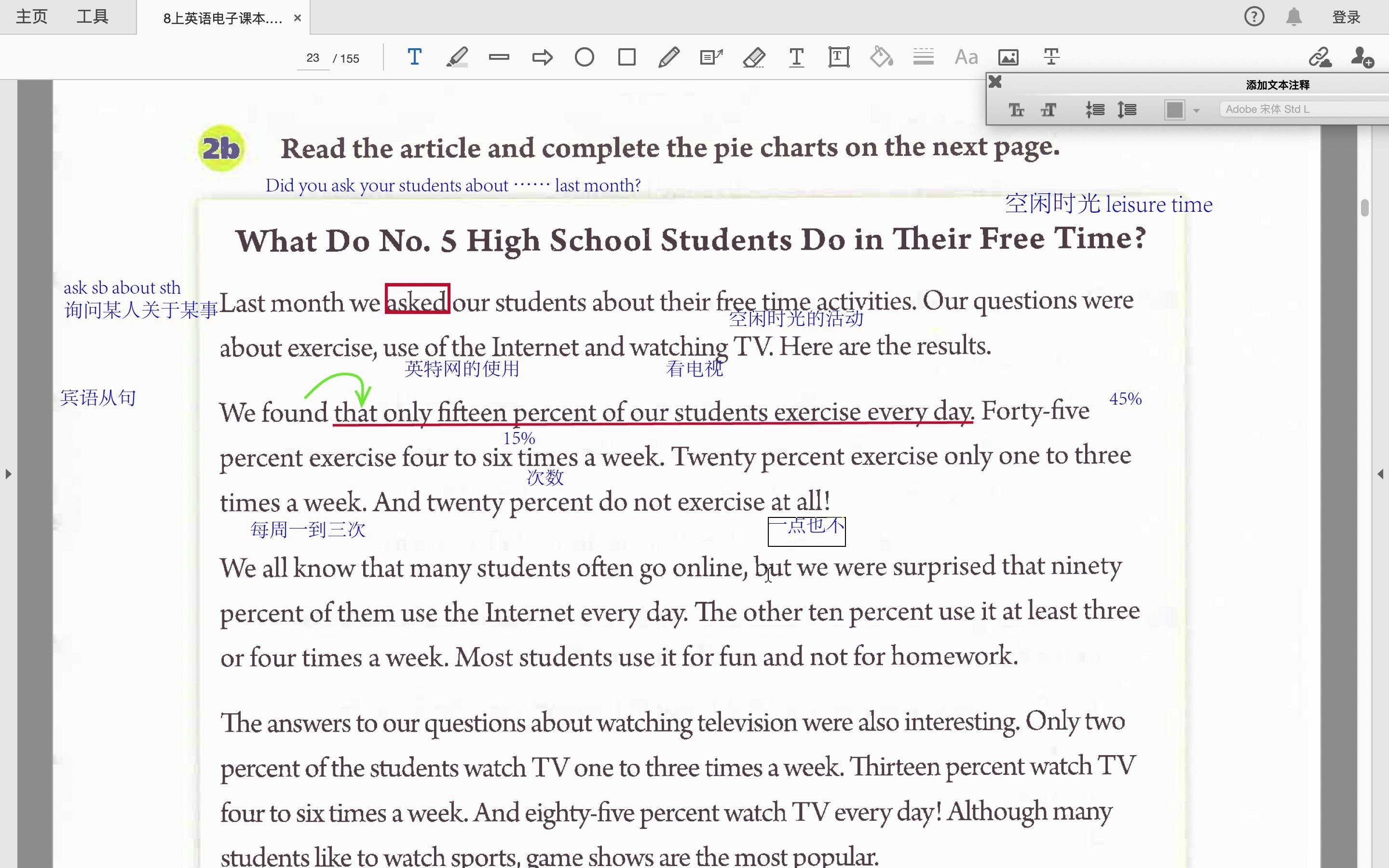Click the 询问某人关于某事 annotation

[141, 310]
